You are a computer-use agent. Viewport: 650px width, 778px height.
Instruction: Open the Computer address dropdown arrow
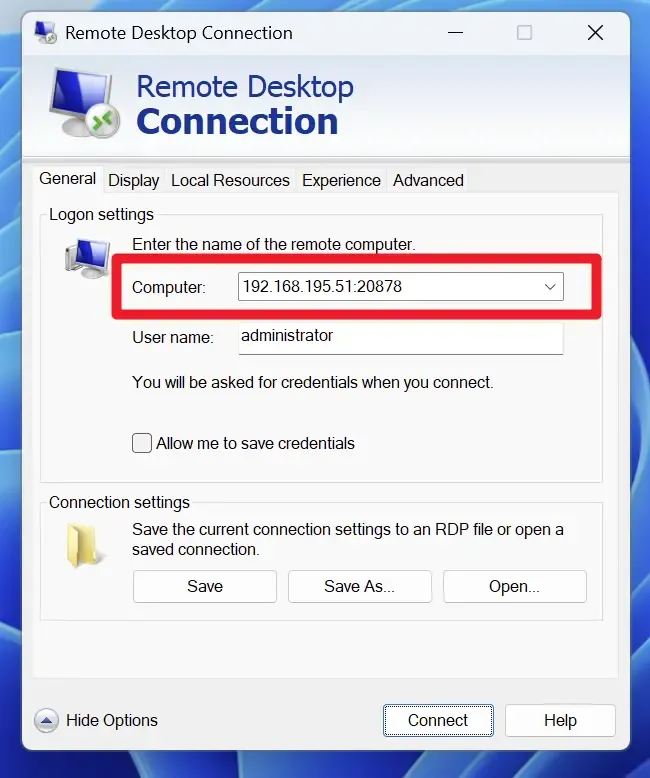click(x=550, y=287)
